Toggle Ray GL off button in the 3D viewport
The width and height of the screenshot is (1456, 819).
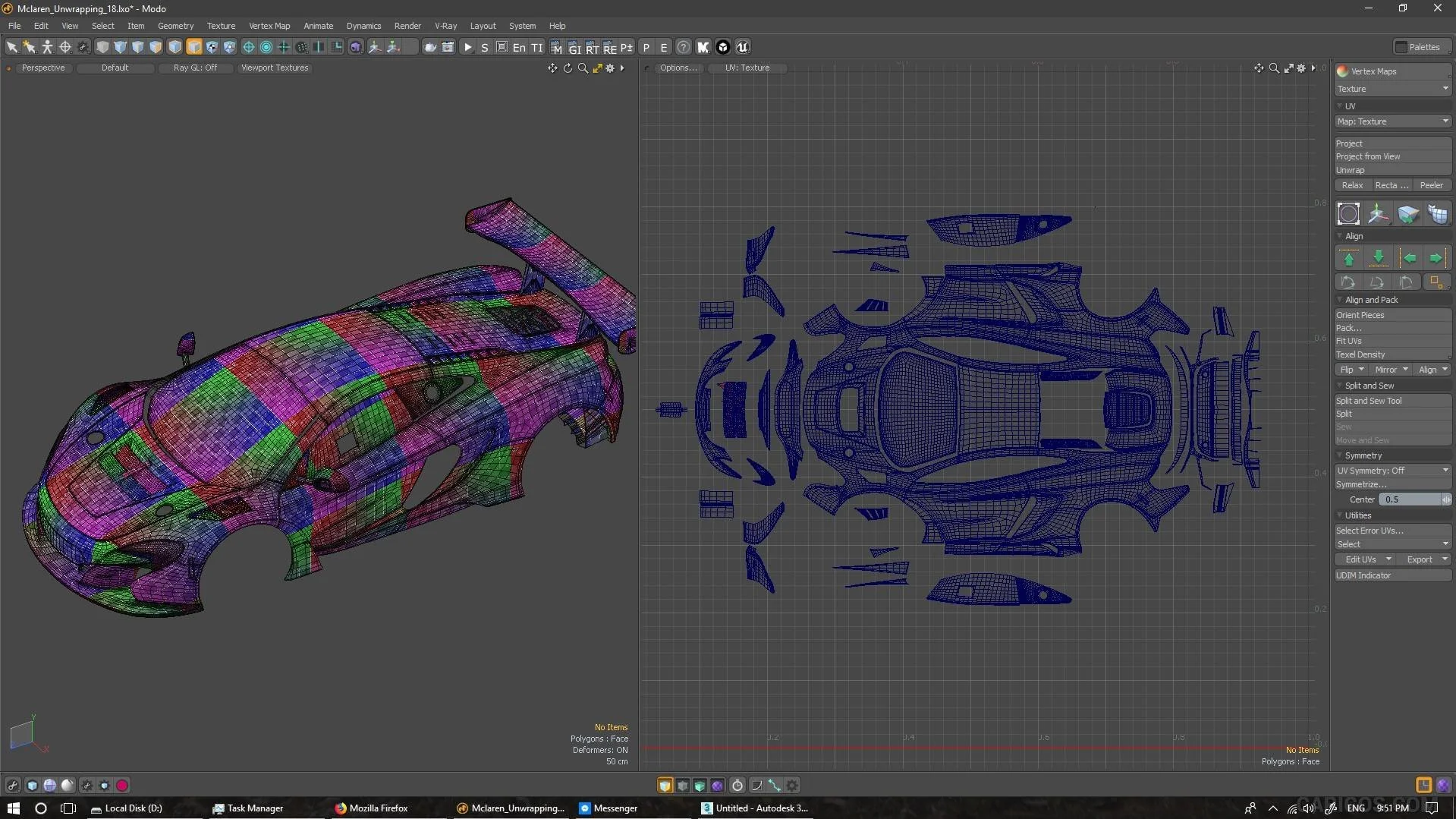[x=196, y=68]
